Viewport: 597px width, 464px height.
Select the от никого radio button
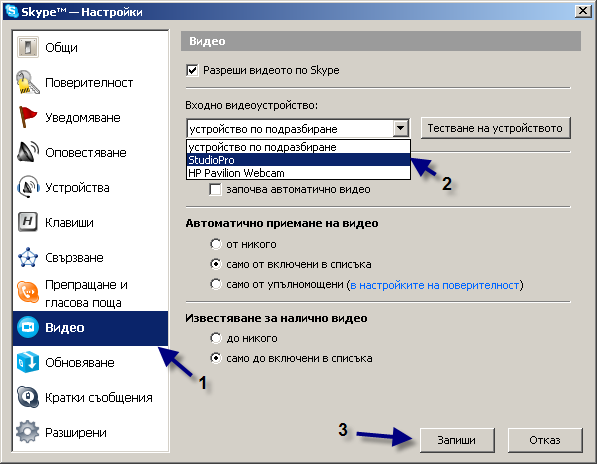click(216, 244)
